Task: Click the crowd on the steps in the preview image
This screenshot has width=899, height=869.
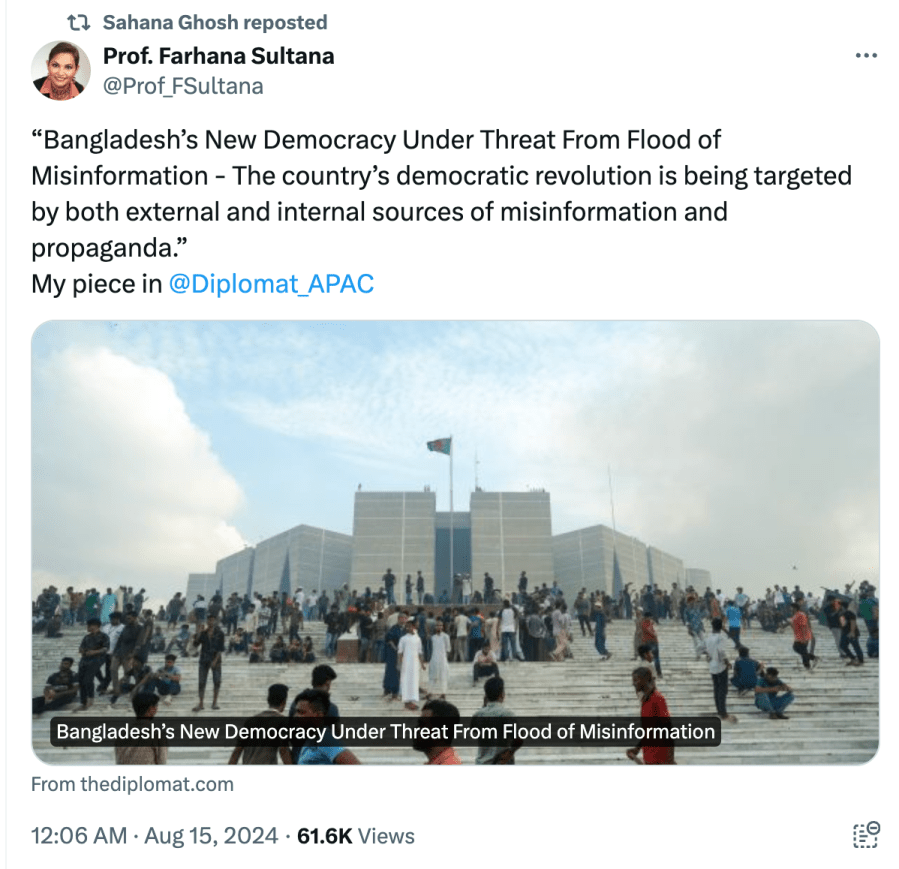Action: pos(455,659)
